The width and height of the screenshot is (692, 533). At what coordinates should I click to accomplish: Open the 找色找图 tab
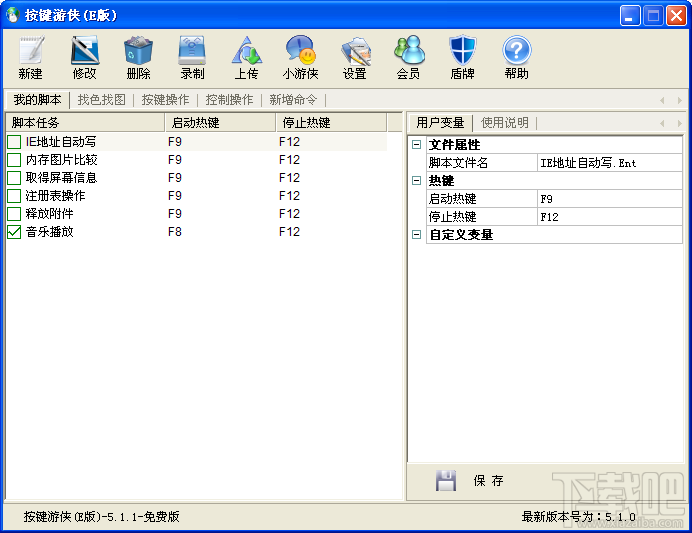(x=102, y=100)
